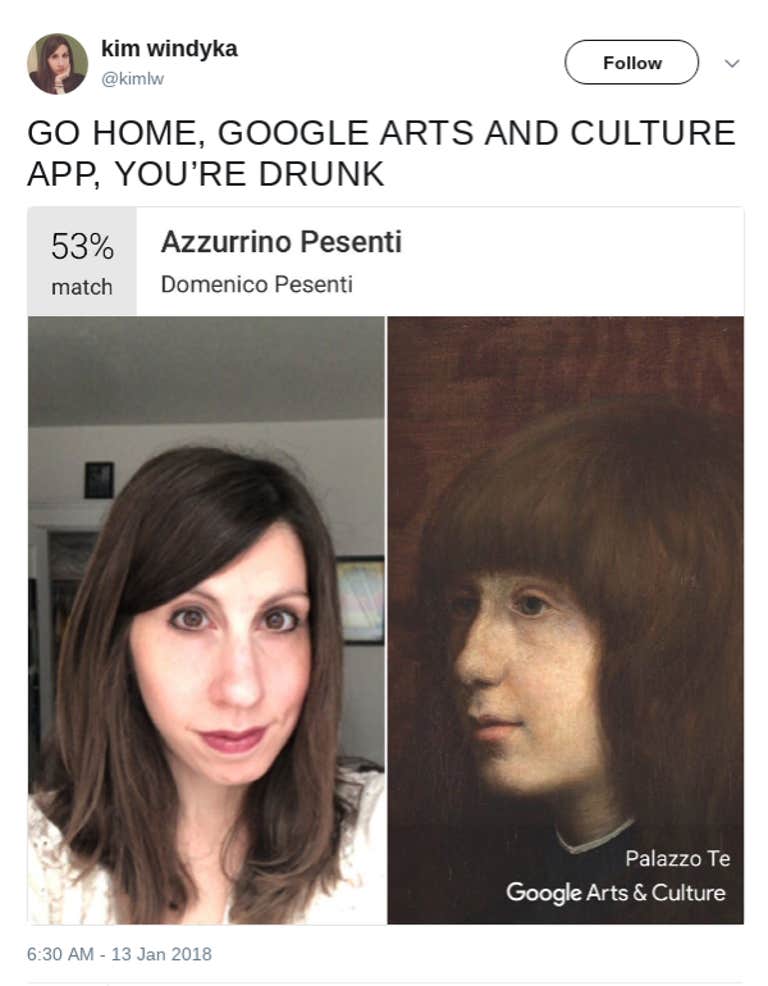Click the Palazzo Te museum label
The image size is (768, 986).
(677, 858)
